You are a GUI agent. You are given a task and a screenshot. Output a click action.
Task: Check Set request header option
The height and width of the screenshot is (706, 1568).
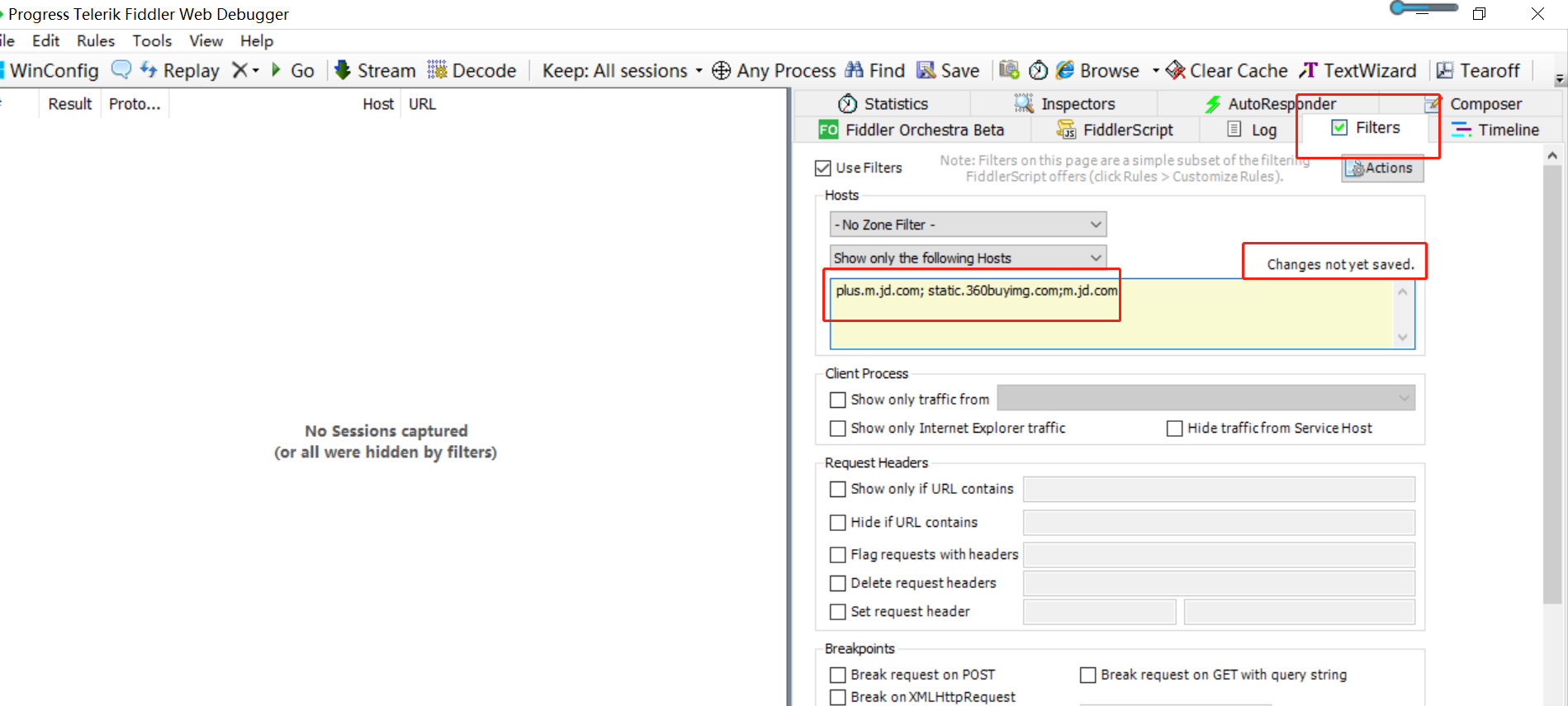(837, 612)
